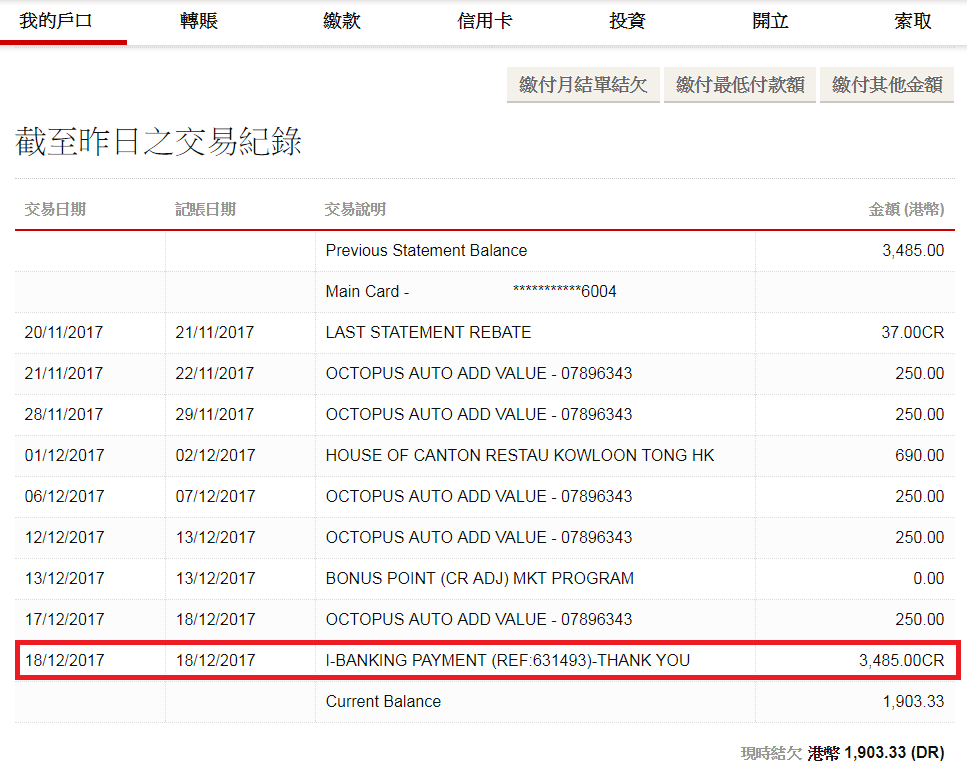Image resolution: width=967 pixels, height=783 pixels.
Task: Click the 開立 menu item
Action: click(x=770, y=21)
